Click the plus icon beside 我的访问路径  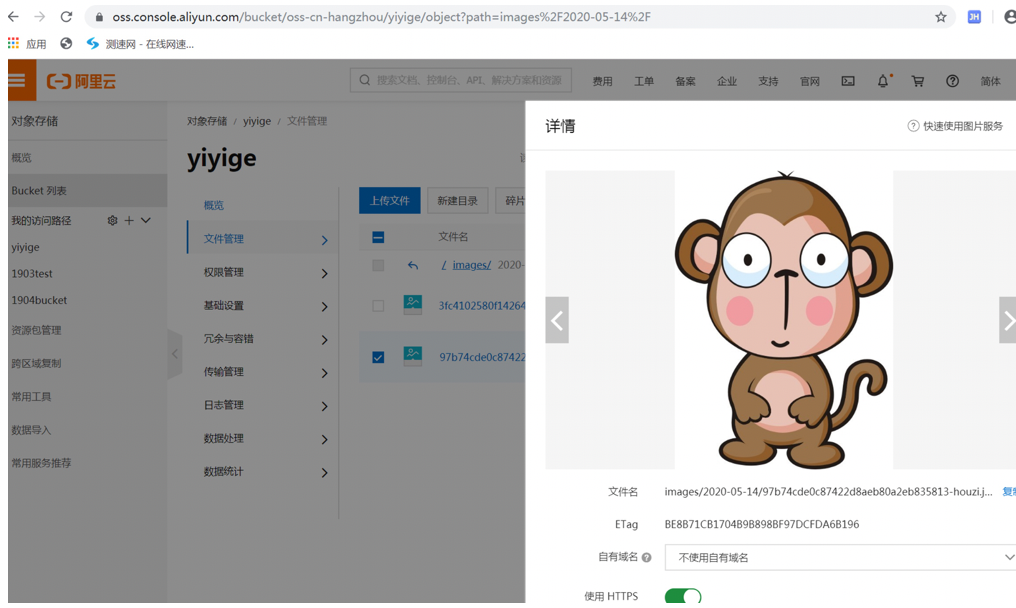tap(129, 220)
